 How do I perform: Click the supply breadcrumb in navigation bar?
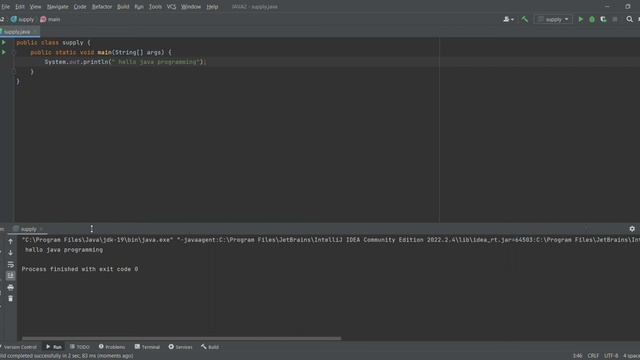(x=22, y=19)
